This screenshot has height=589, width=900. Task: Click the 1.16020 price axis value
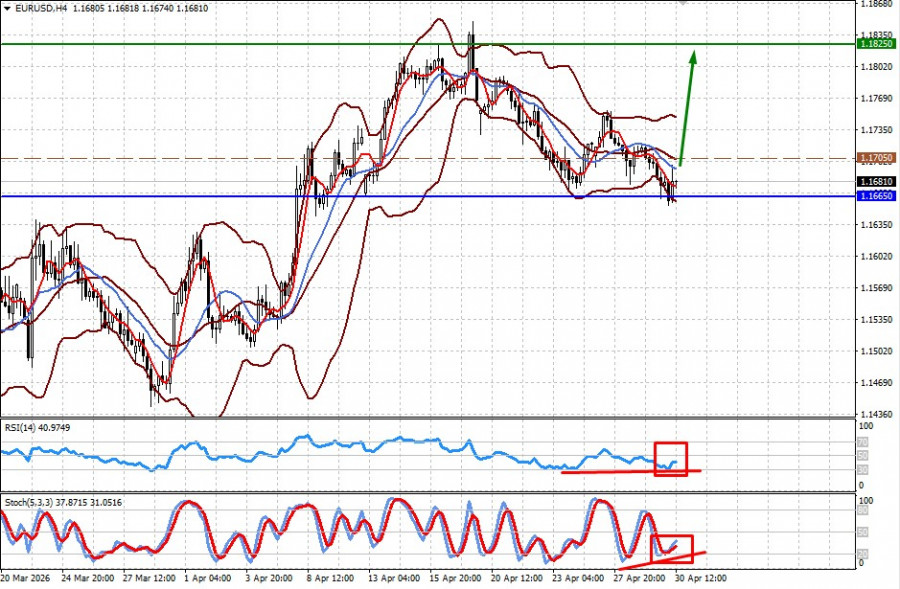coord(877,256)
